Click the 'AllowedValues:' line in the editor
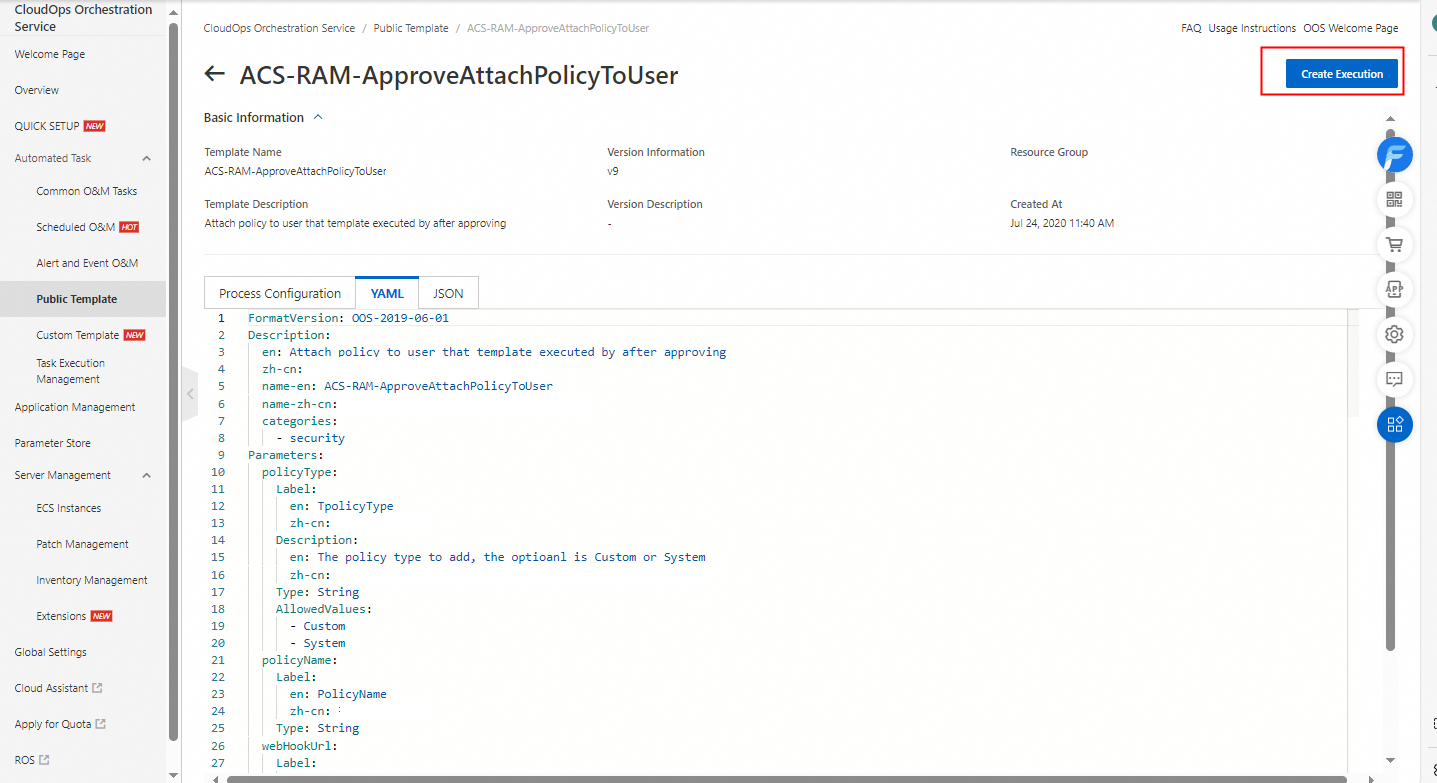Image resolution: width=1437 pixels, height=783 pixels. pos(324,609)
